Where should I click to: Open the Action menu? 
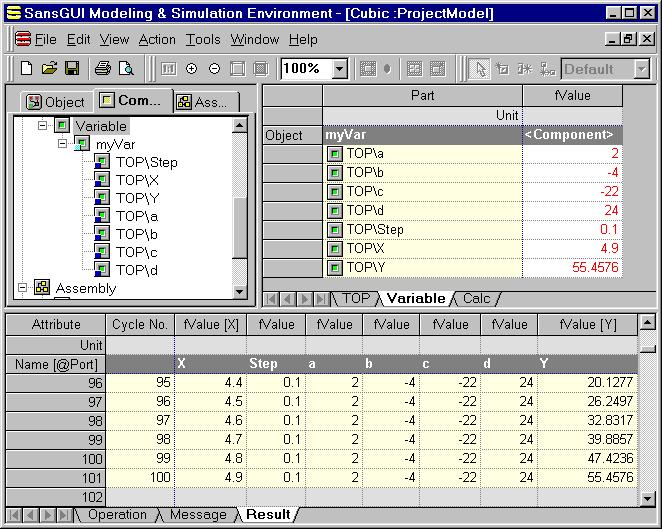coord(157,40)
